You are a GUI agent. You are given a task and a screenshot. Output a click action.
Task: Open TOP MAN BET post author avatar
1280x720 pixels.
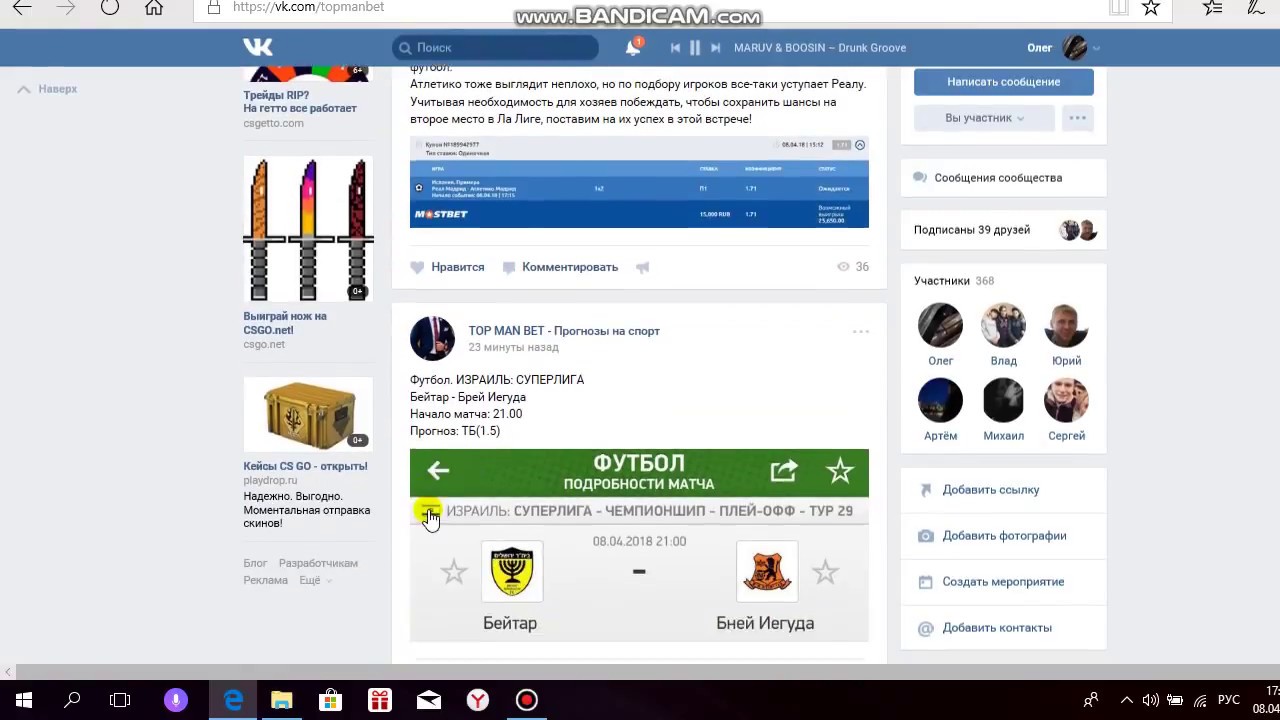(432, 339)
